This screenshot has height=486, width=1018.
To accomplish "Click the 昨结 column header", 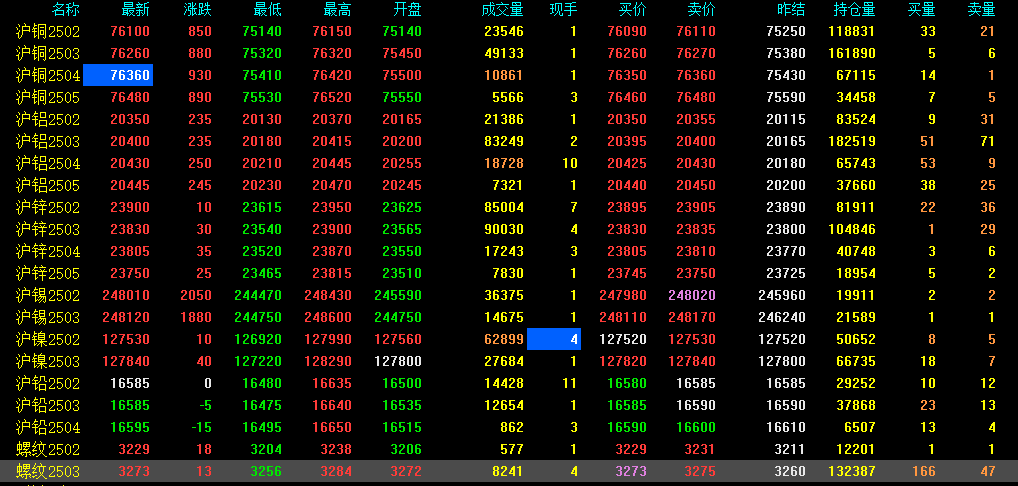I will pyautogui.click(x=791, y=9).
